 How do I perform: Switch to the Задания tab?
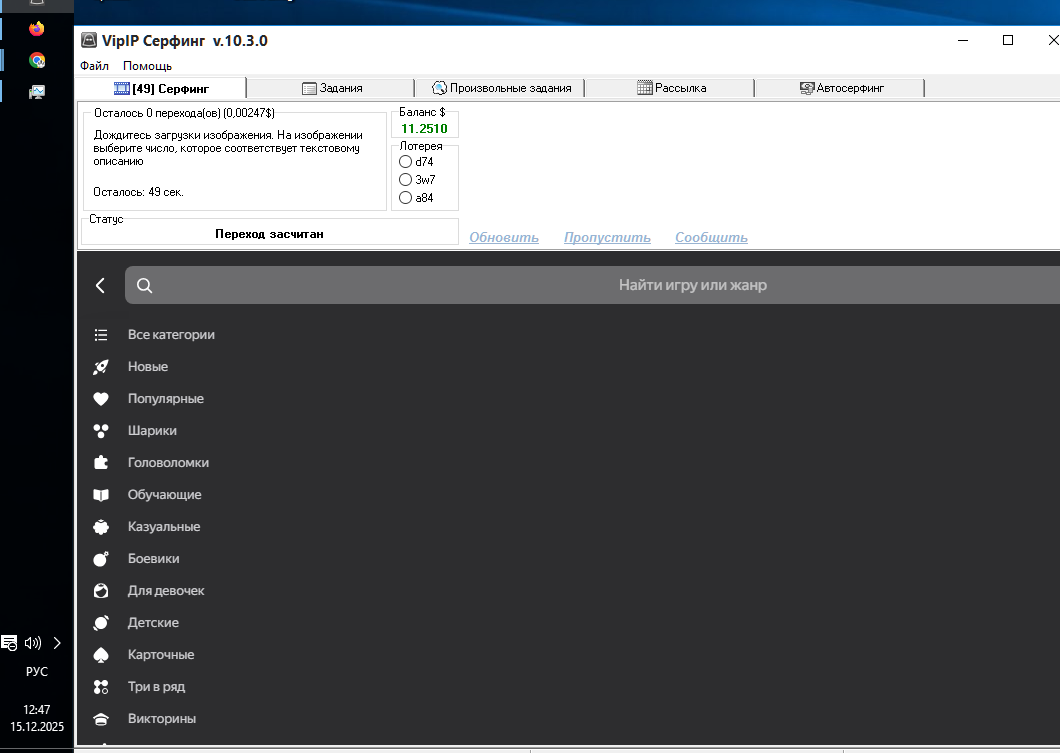click(331, 88)
